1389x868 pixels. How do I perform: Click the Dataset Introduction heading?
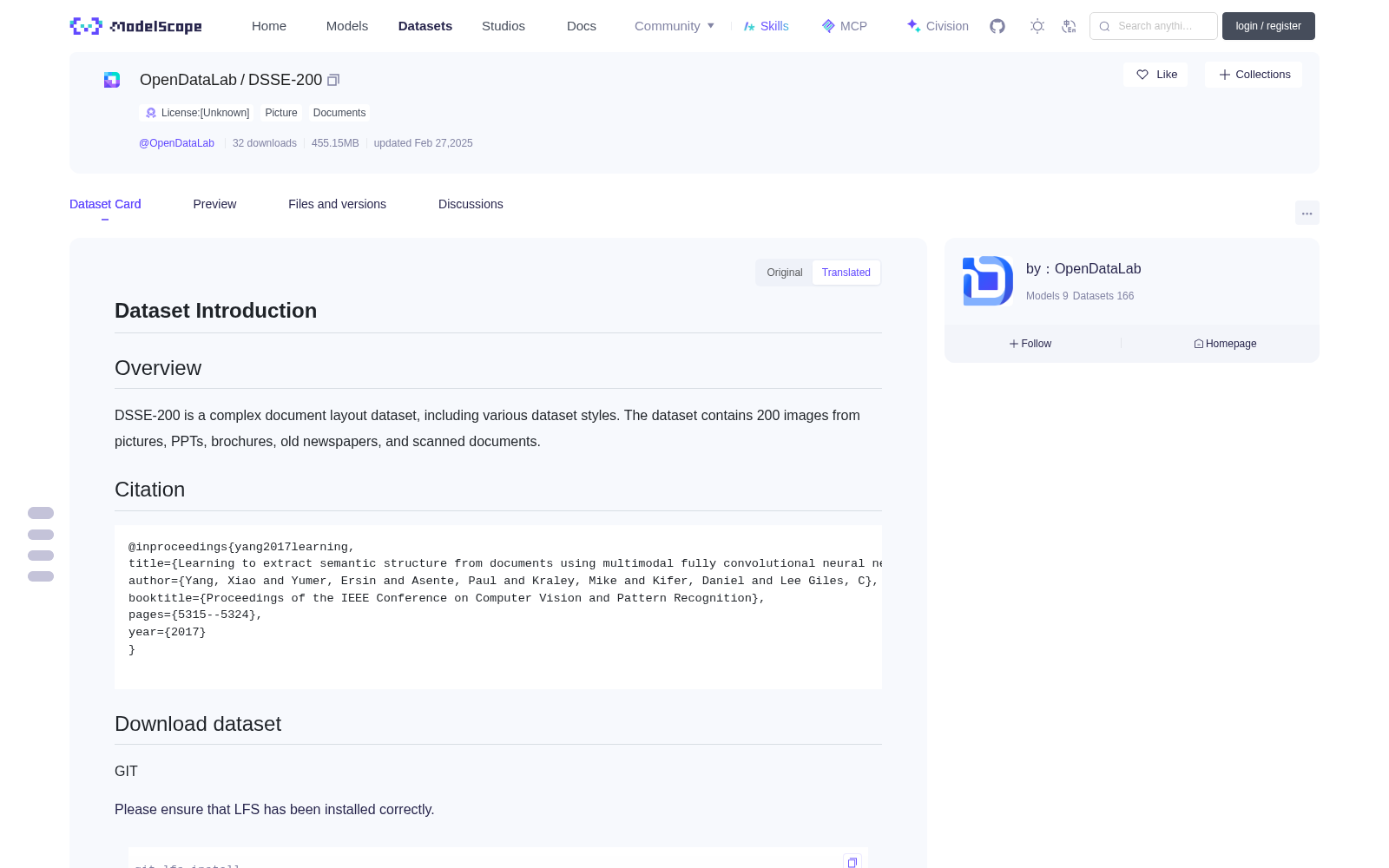[215, 311]
